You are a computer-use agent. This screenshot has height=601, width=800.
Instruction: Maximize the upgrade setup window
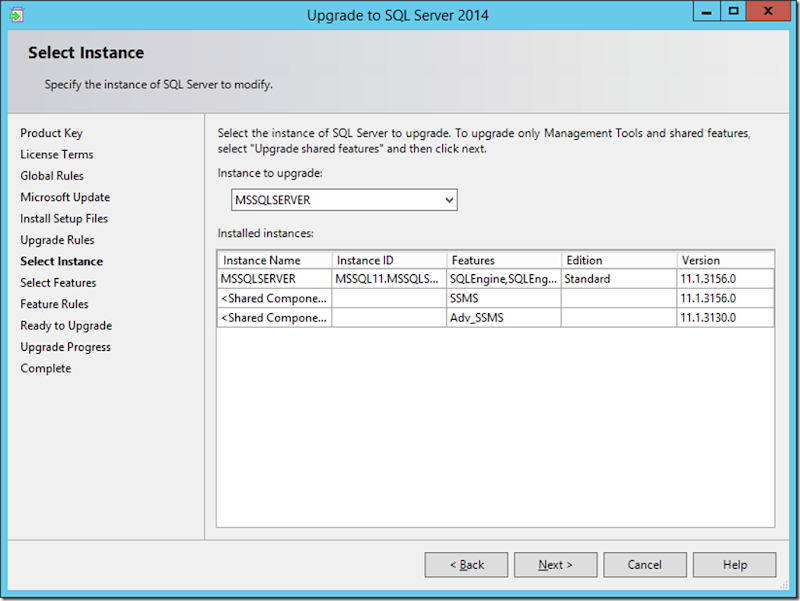(x=734, y=11)
